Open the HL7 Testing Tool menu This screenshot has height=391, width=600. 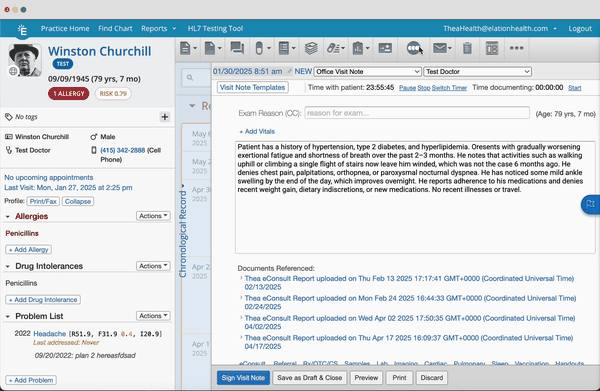point(215,28)
